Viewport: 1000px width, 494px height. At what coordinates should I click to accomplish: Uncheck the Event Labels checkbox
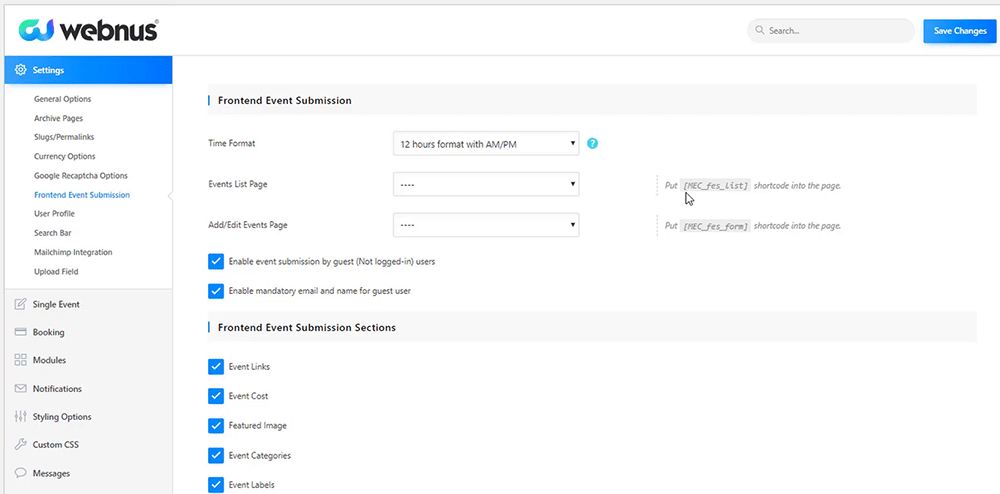pos(216,484)
